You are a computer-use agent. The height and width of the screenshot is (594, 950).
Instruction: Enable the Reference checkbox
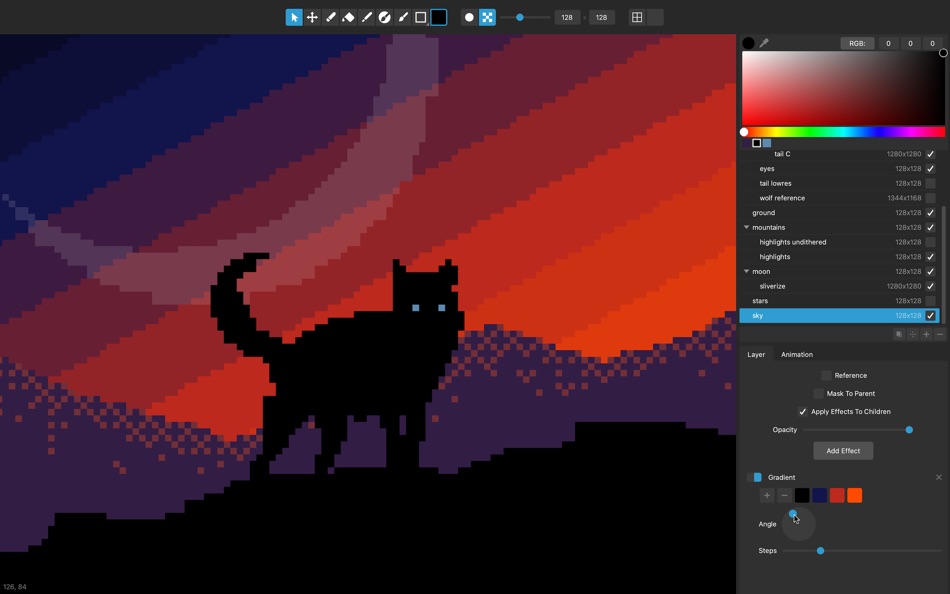826,375
